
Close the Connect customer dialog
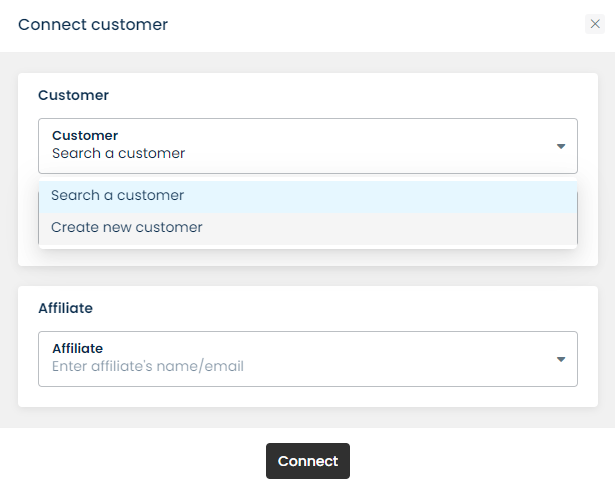coord(595,24)
